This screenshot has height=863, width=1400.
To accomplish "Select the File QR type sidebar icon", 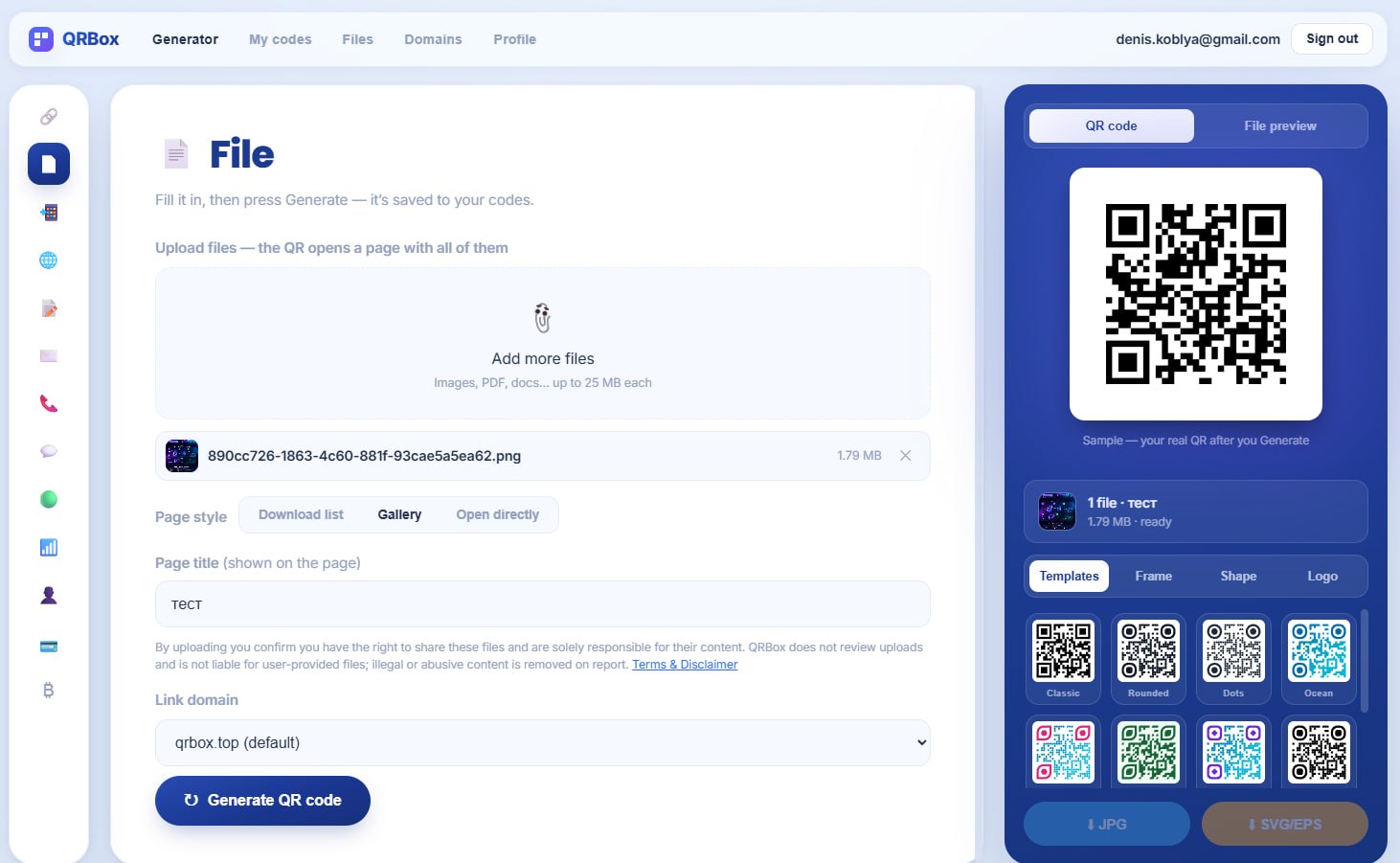I will coord(49,164).
